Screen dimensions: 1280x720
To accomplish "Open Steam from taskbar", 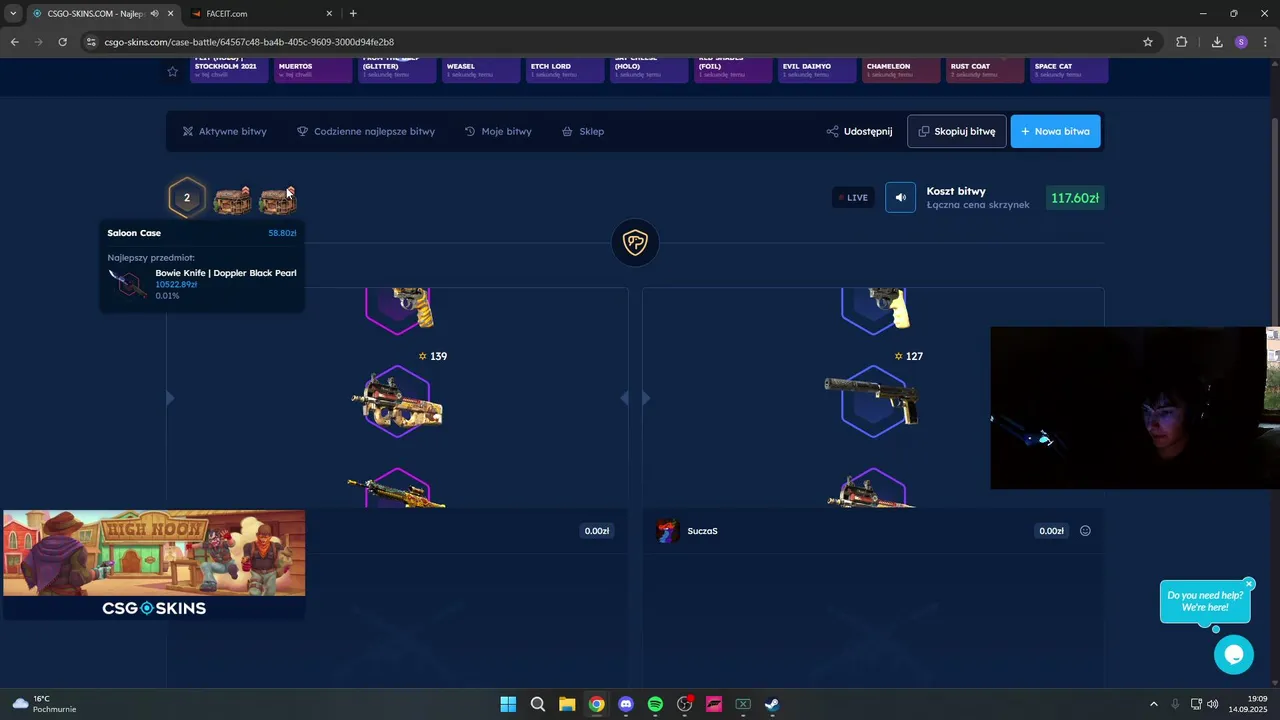I will click(x=772, y=704).
